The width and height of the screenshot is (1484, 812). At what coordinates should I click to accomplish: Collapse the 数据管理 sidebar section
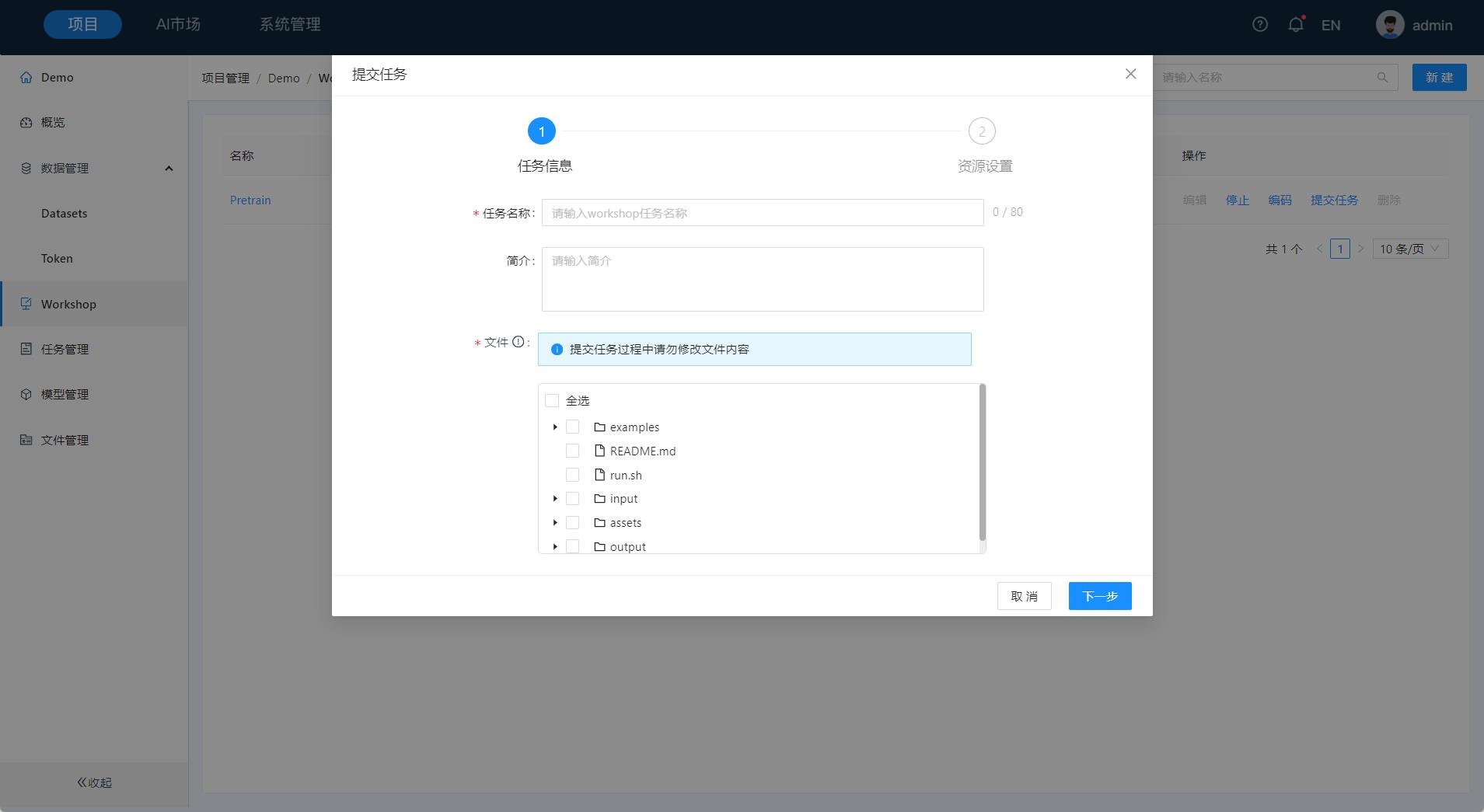click(x=169, y=169)
